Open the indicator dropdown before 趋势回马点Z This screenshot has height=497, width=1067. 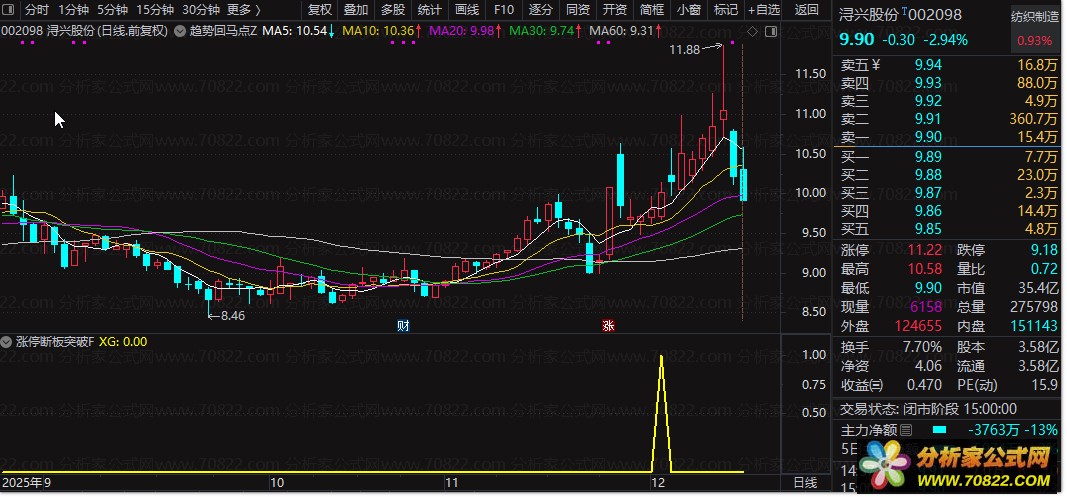[x=179, y=31]
